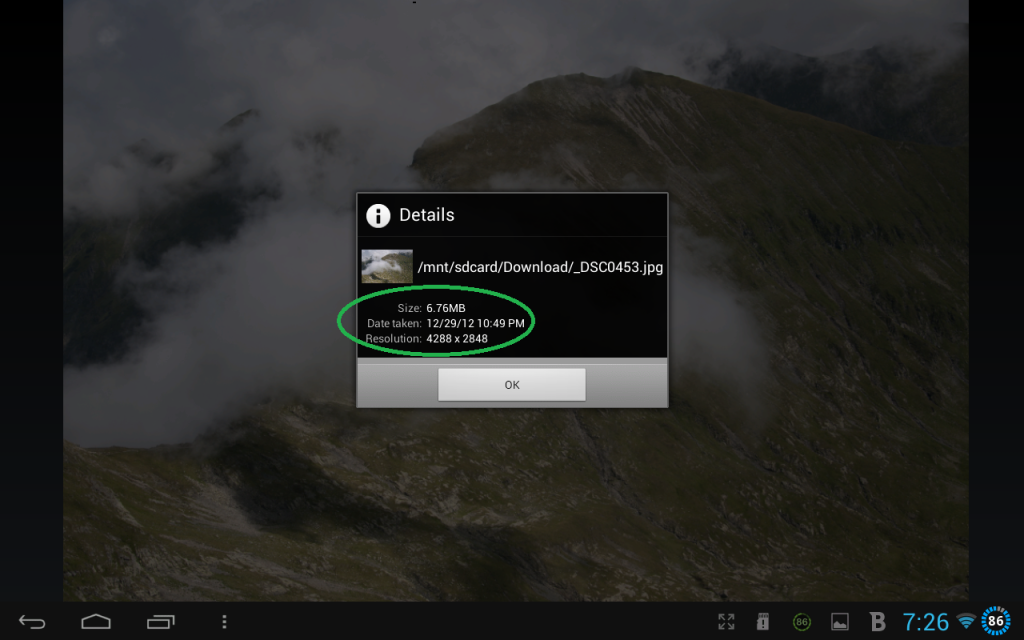
Task: Click the info icon beside Details title
Action: (378, 215)
